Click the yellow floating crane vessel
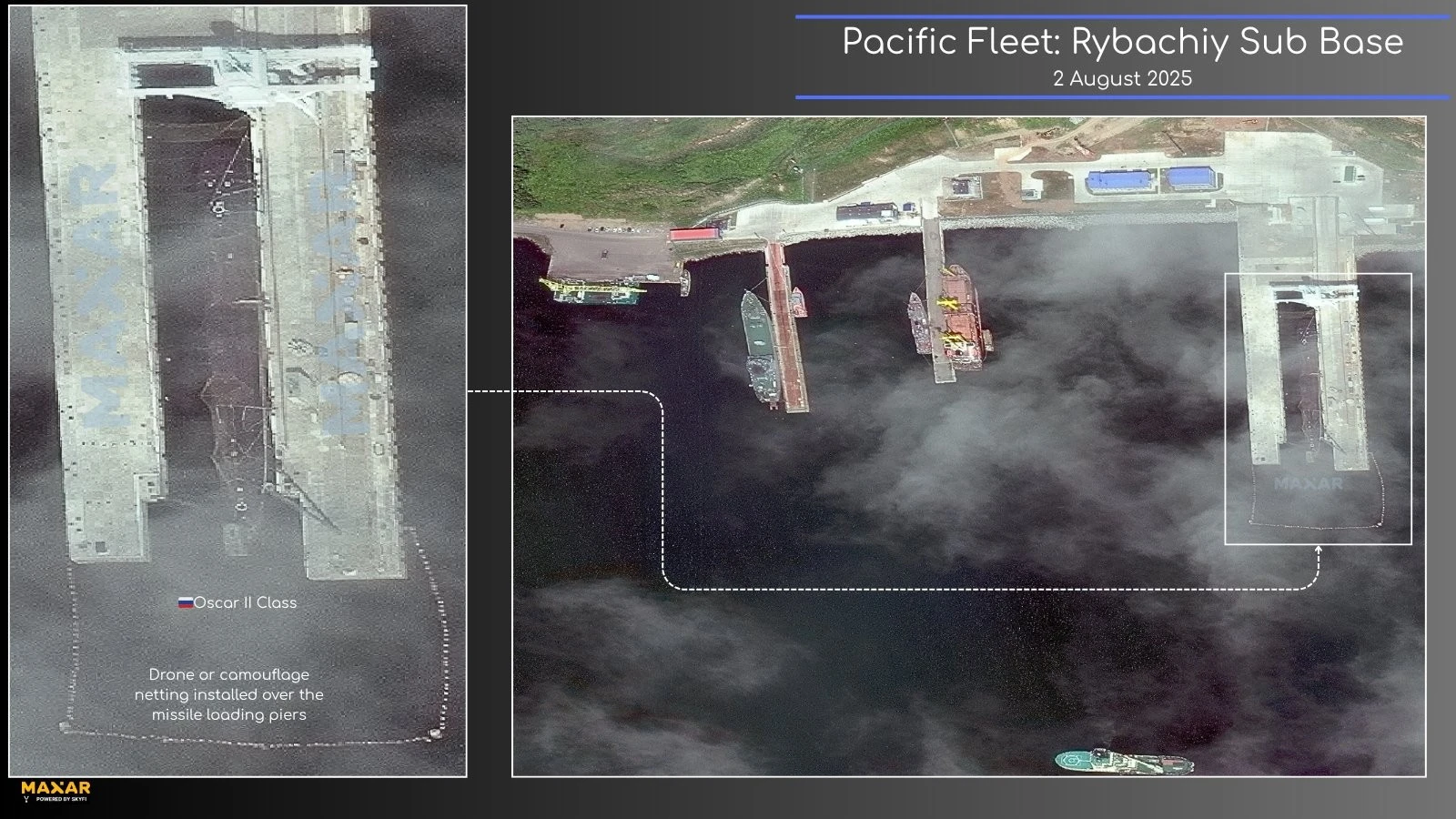The image size is (1456, 819). pyautogui.click(x=591, y=289)
